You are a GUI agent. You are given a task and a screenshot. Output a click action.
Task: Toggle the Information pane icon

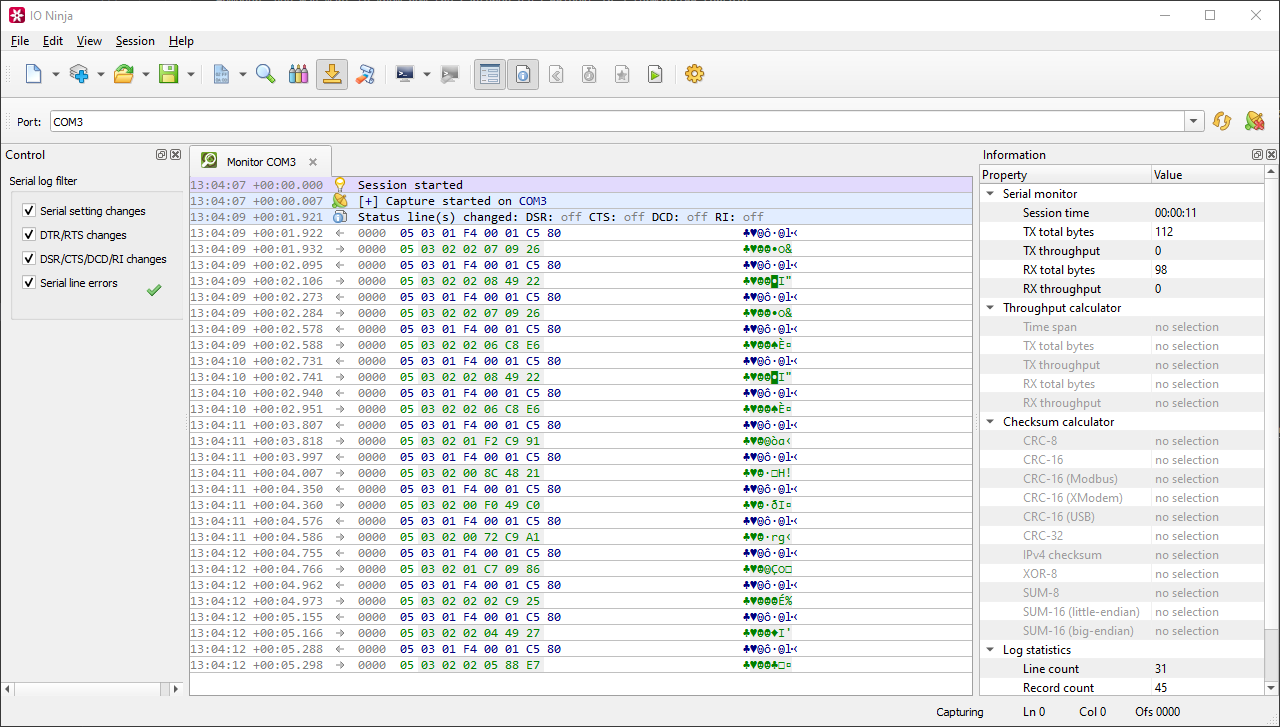tap(523, 74)
